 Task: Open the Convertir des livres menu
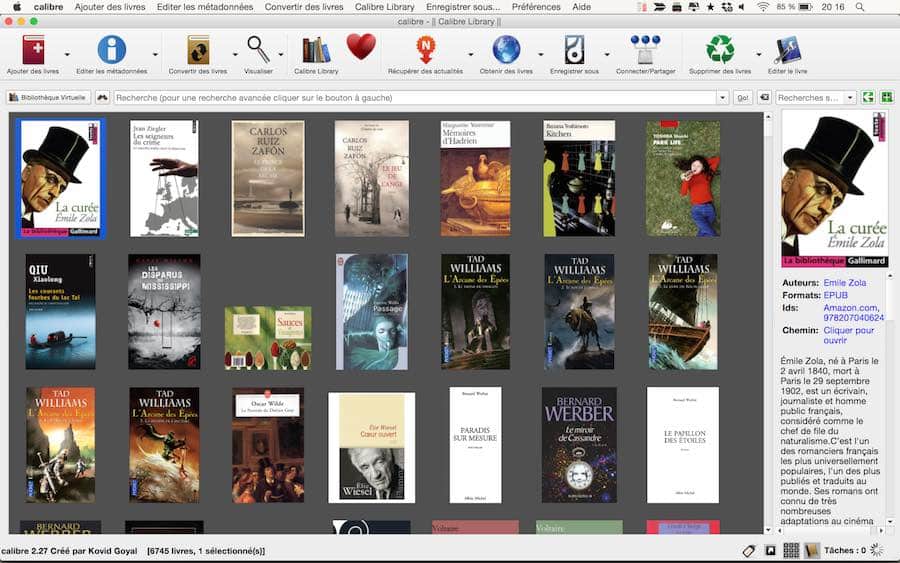click(304, 7)
